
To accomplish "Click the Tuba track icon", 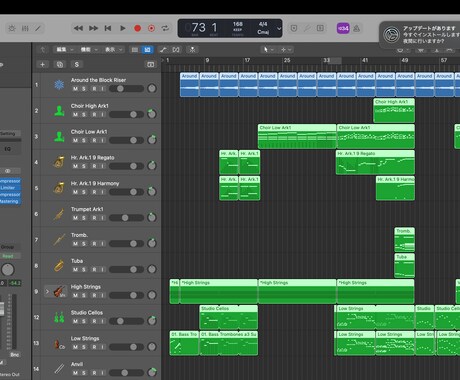I will pos(59,266).
